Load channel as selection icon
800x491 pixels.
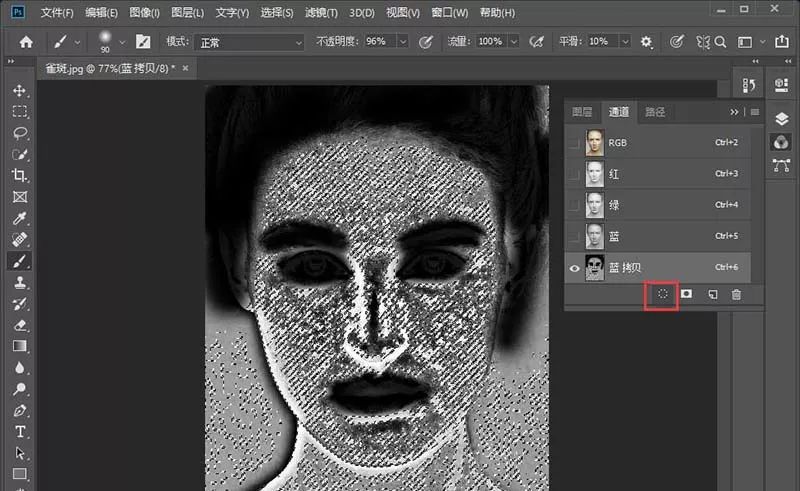[661, 294]
